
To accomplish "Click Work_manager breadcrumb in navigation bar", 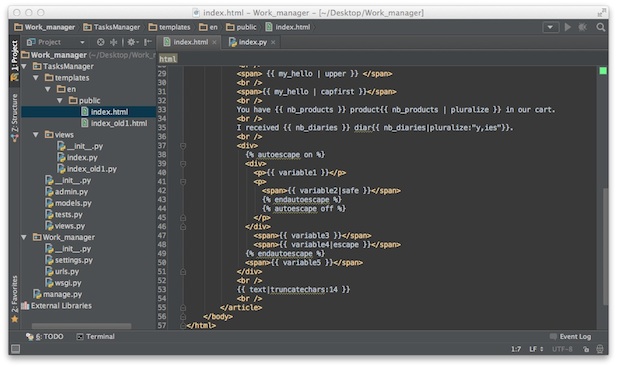I will pyautogui.click(x=44, y=27).
